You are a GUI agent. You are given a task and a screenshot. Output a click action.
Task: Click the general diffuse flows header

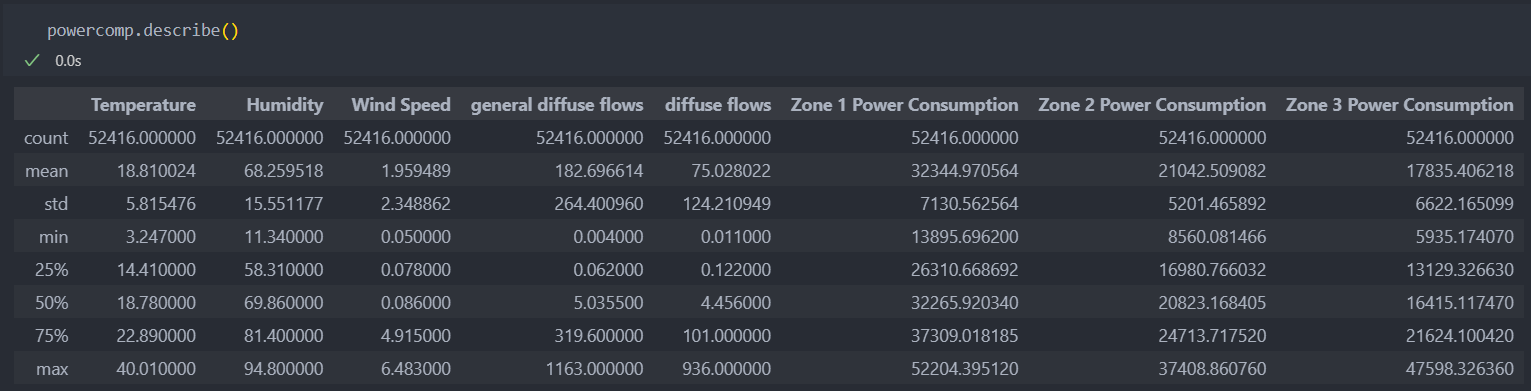click(557, 105)
